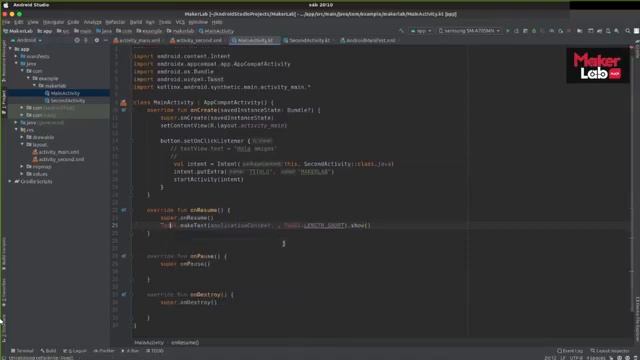640x360 pixels.
Task: Expand the values folder
Action: pos(22,174)
